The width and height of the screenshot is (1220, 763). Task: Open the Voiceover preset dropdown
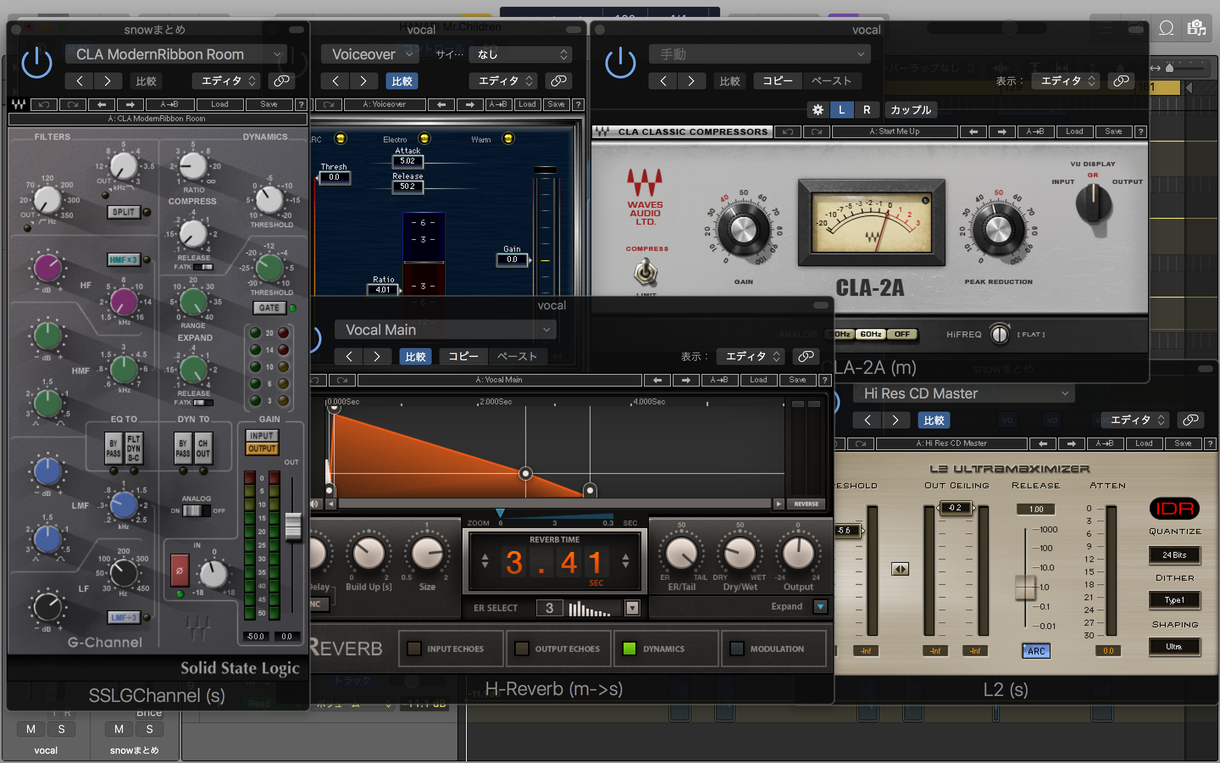371,54
